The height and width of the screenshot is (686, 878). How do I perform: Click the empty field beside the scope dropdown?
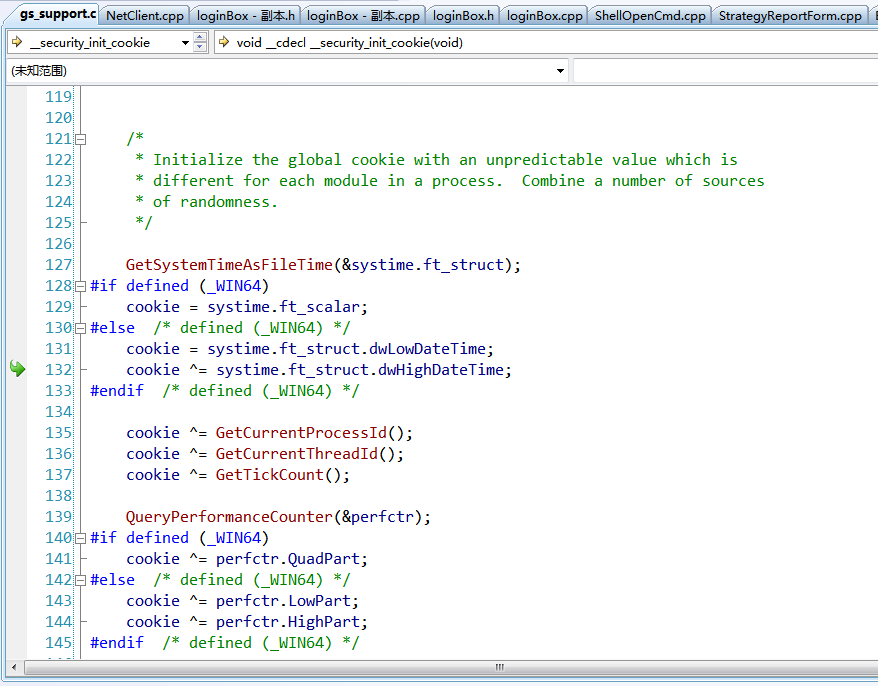(x=726, y=71)
